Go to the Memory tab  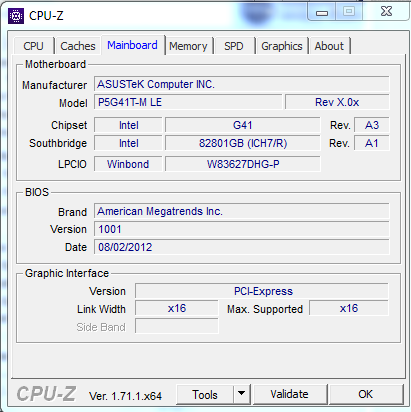point(188,46)
